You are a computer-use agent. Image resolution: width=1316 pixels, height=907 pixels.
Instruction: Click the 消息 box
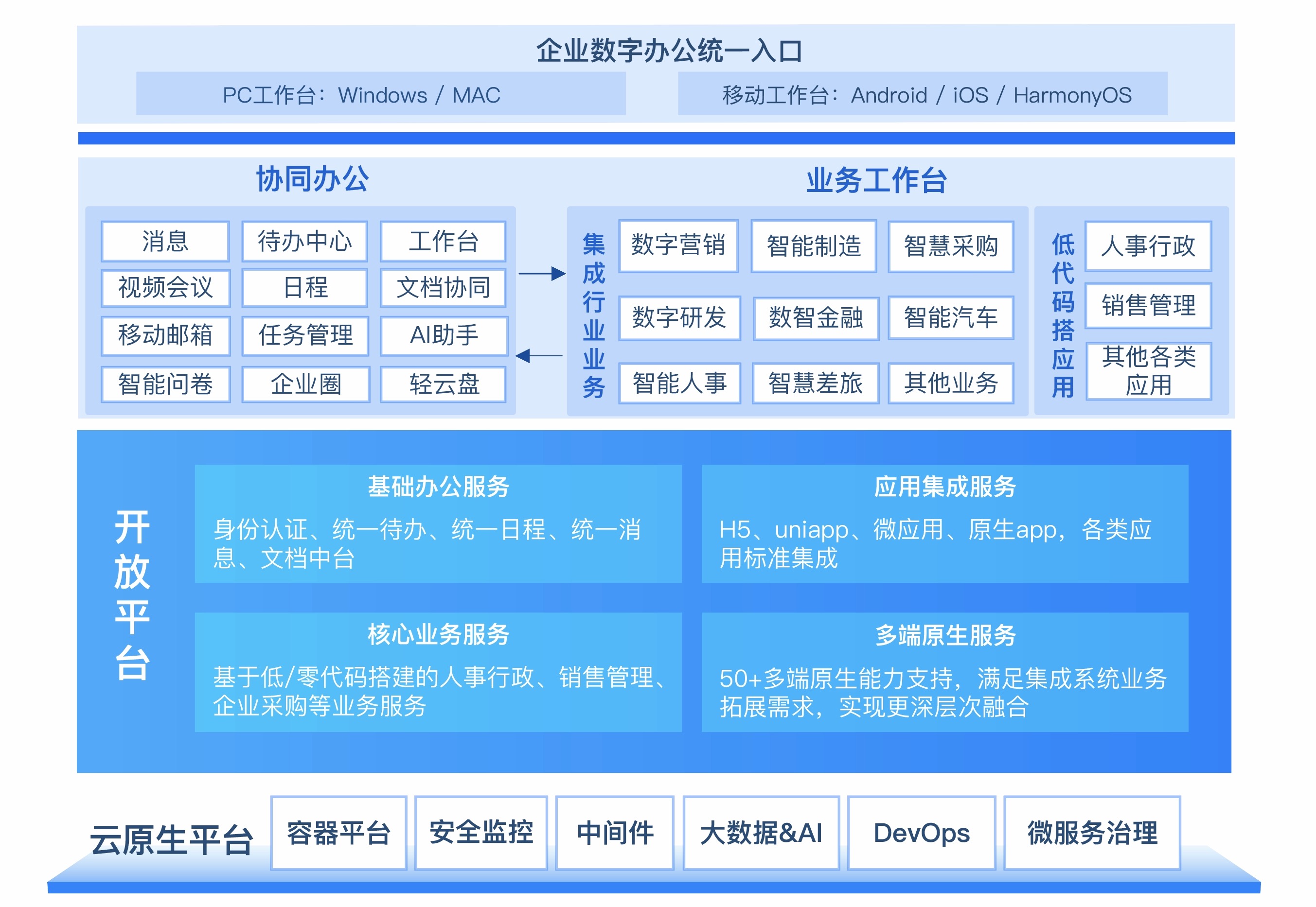pyautogui.click(x=165, y=241)
